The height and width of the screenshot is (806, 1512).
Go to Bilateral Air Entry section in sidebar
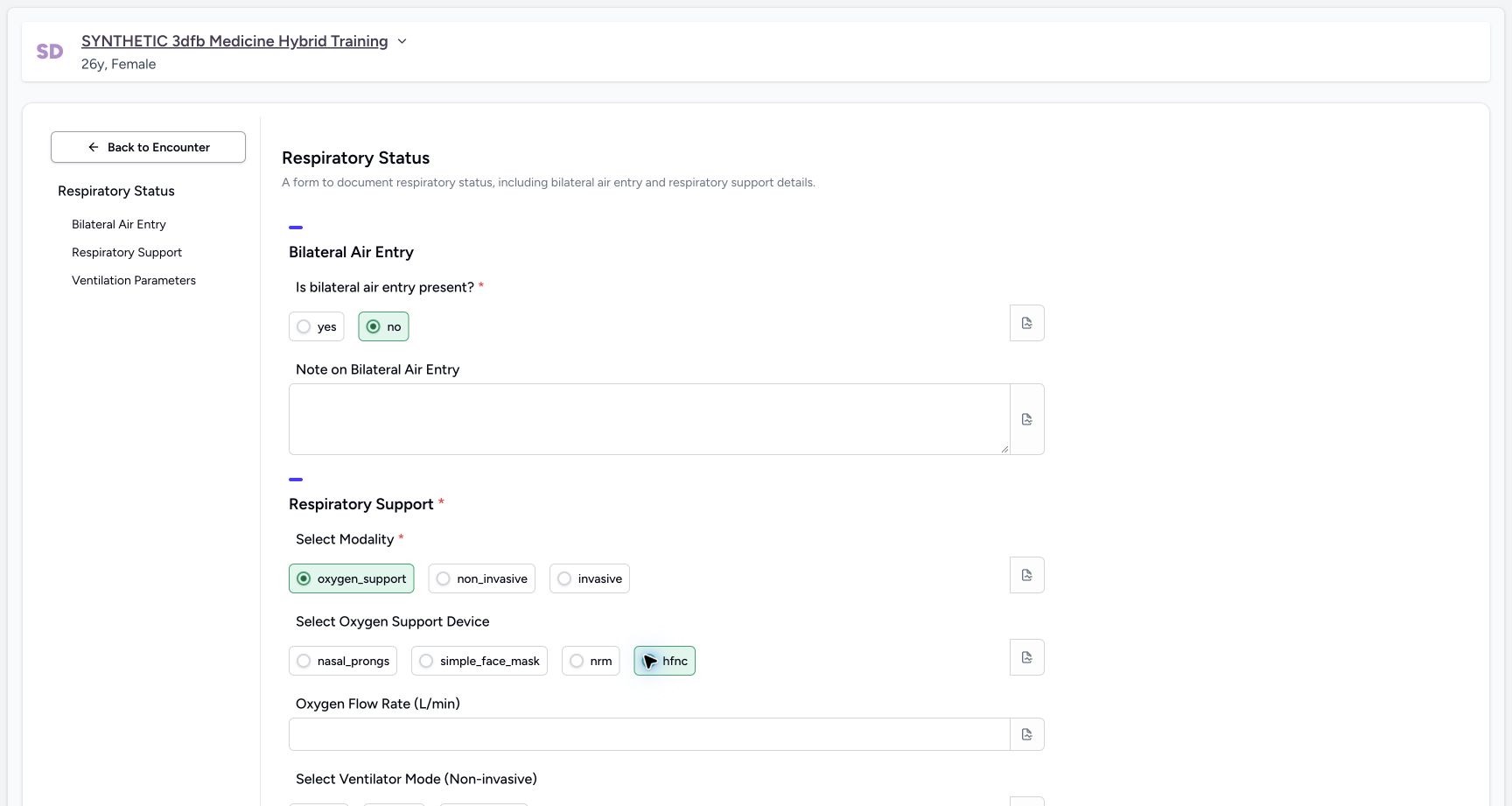[x=119, y=224]
